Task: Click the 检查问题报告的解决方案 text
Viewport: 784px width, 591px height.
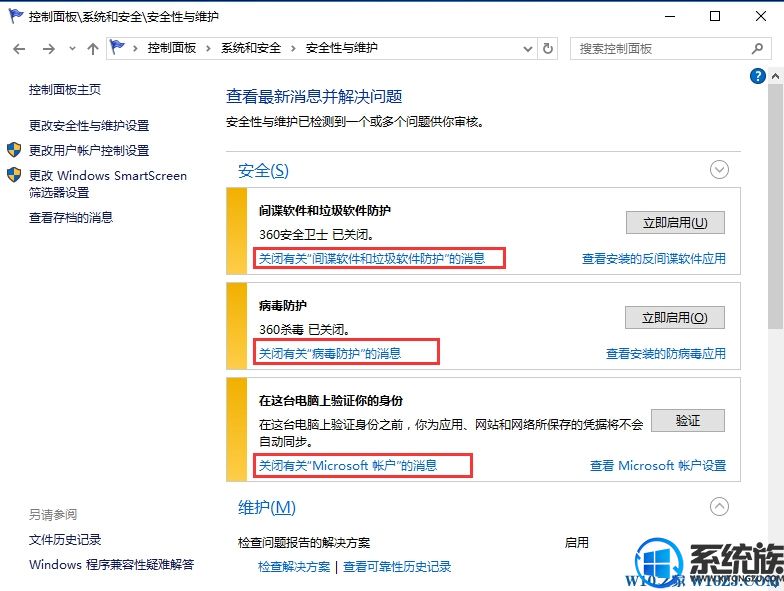Action: (304, 542)
